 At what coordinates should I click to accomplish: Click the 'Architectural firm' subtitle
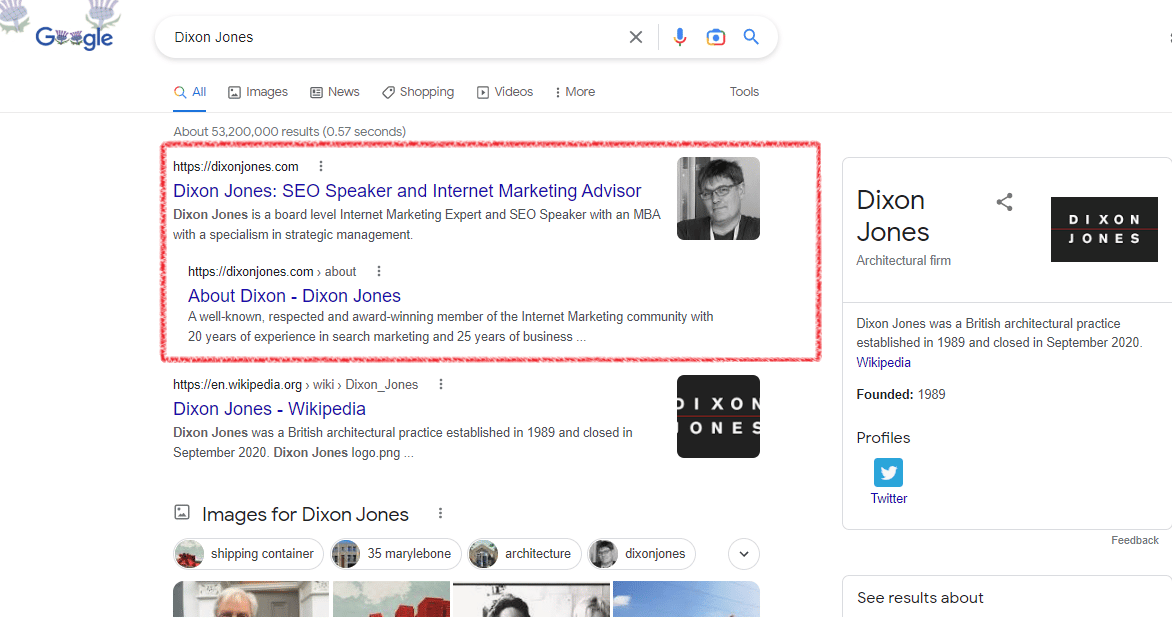pos(904,261)
